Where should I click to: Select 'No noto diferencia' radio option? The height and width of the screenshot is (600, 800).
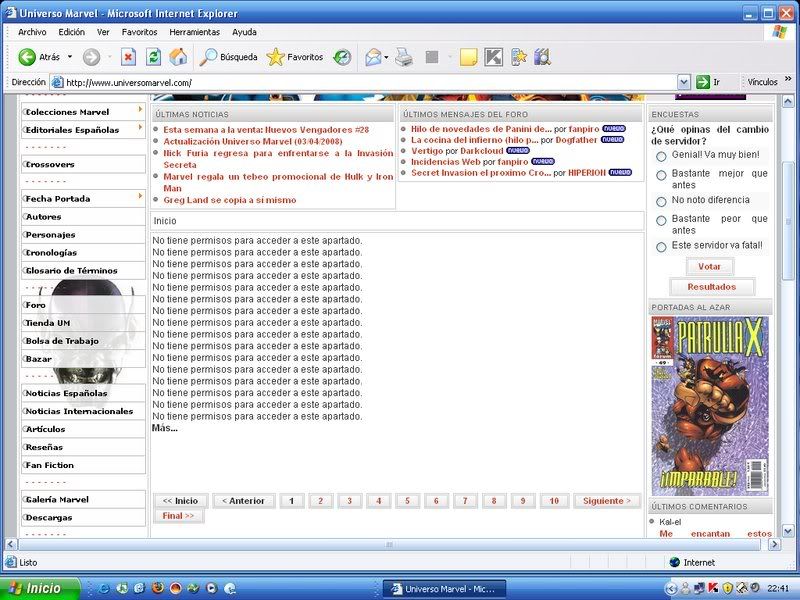click(661, 202)
